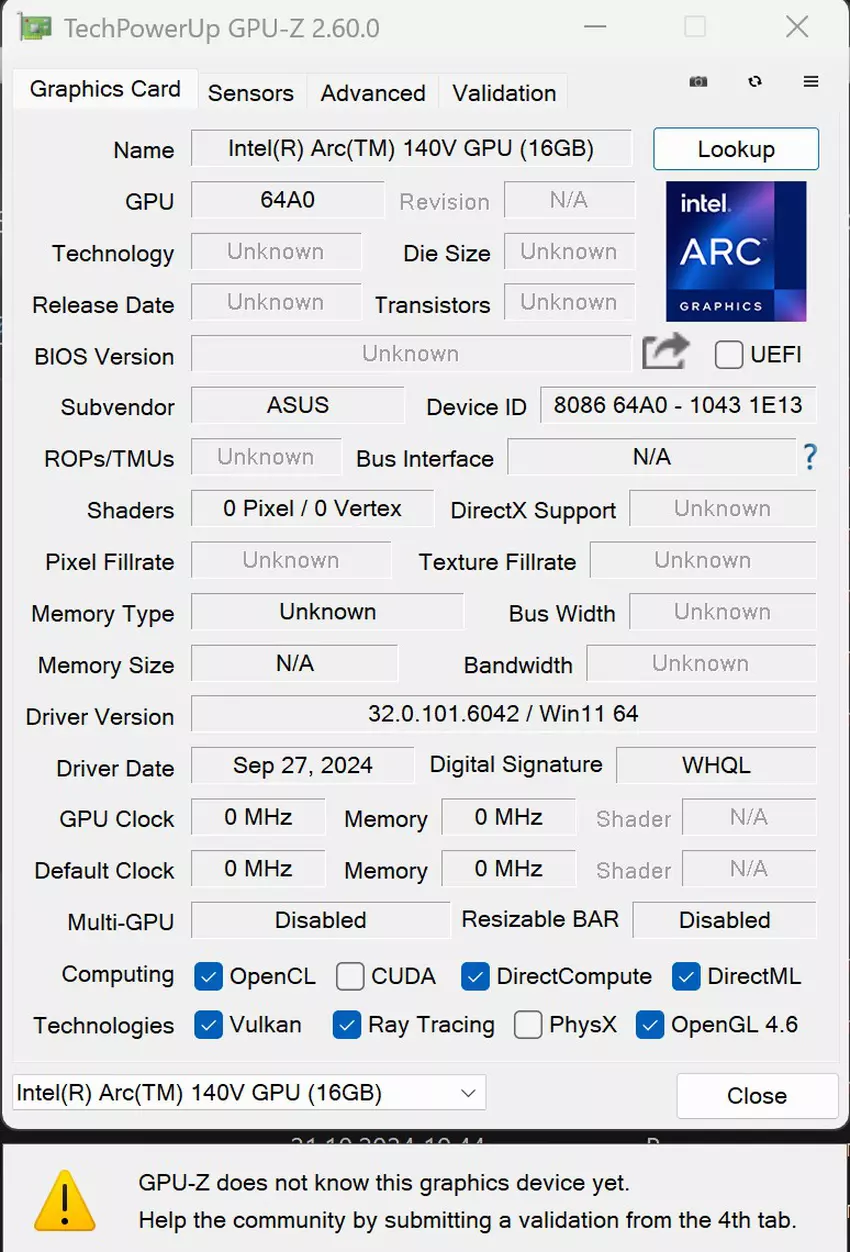Viewport: 850px width, 1252px height.
Task: Click the yellow warning icon
Action: tap(64, 1200)
